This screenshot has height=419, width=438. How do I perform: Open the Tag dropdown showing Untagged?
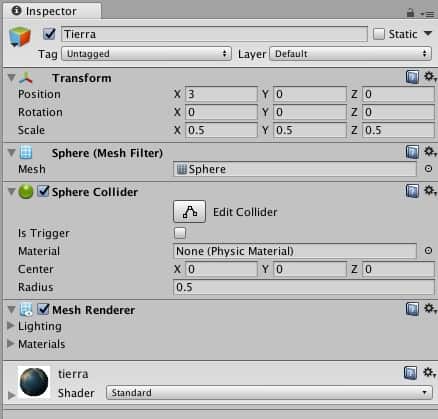pos(146,54)
